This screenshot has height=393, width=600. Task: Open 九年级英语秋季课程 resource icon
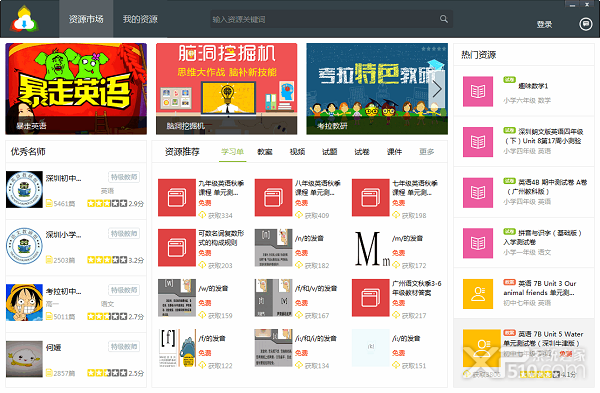[177, 198]
